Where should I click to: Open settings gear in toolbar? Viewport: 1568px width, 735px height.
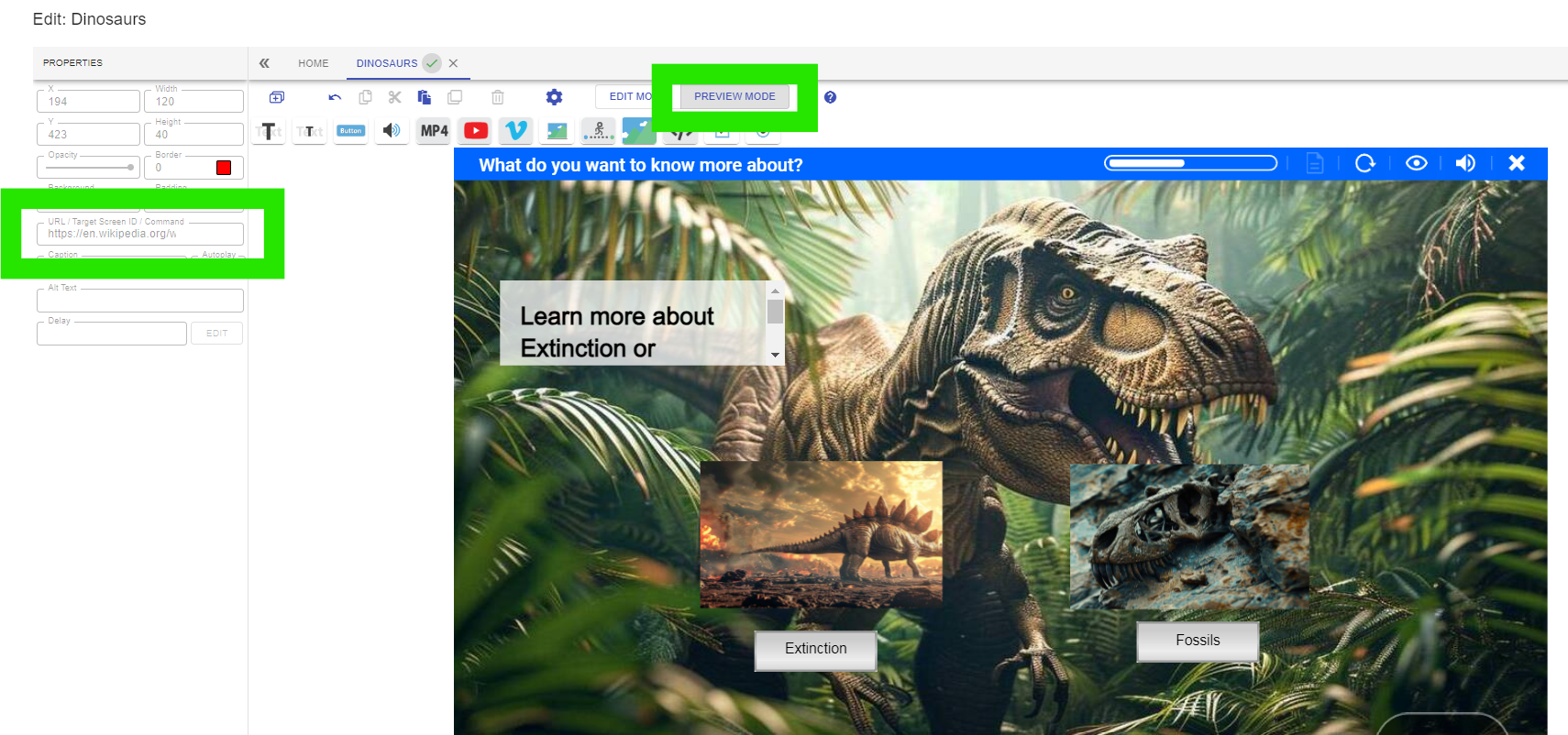(554, 97)
